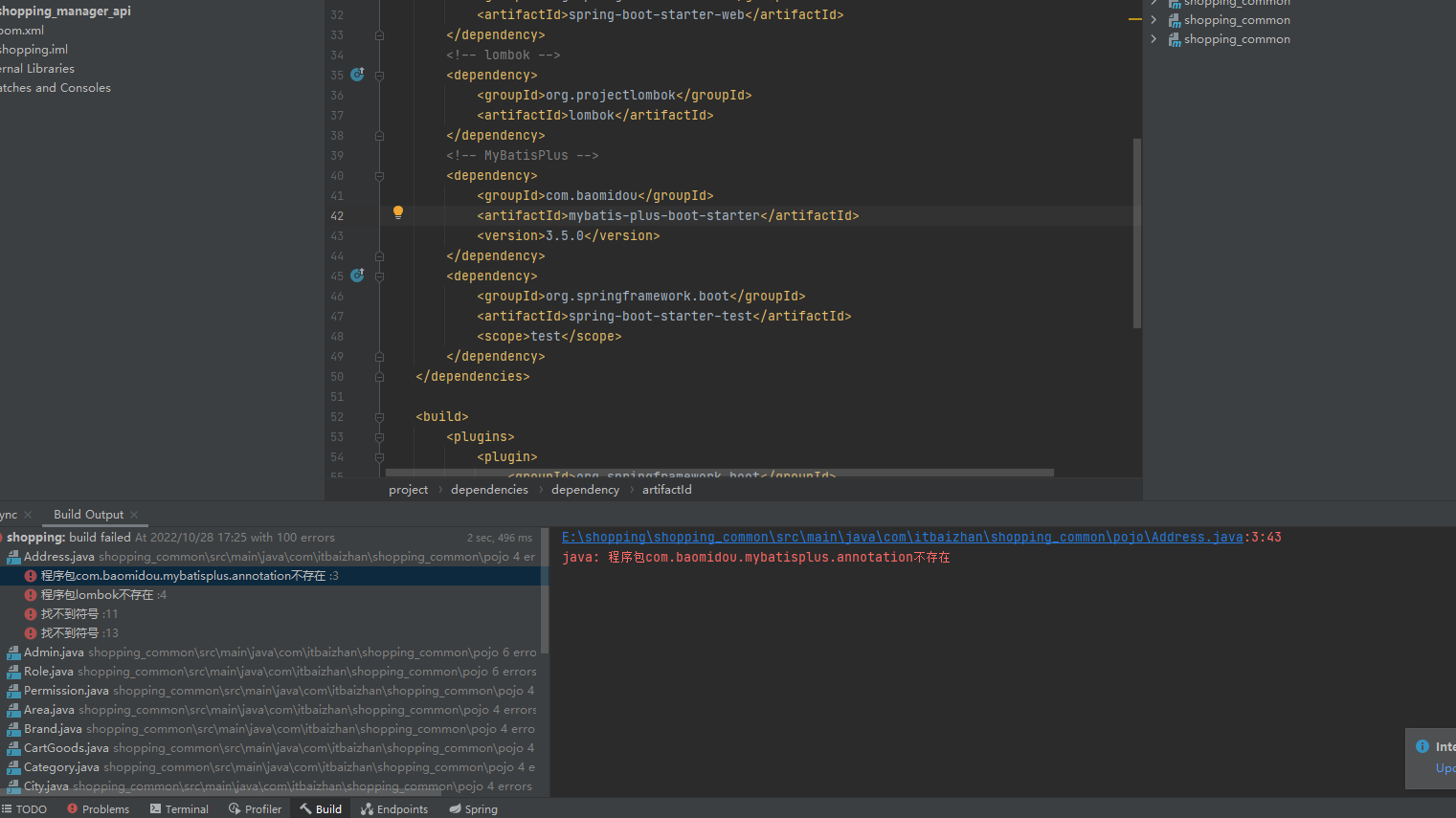This screenshot has height=818, width=1456.
Task: Select the Address.java build error node
Action: point(268,557)
